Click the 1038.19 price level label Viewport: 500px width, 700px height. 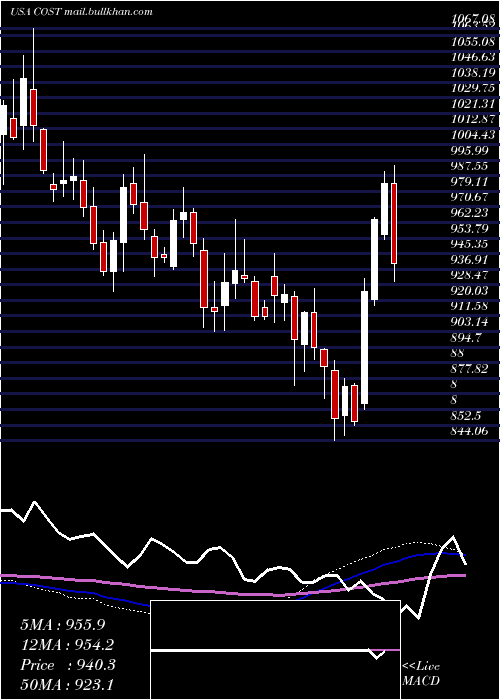pyautogui.click(x=473, y=73)
